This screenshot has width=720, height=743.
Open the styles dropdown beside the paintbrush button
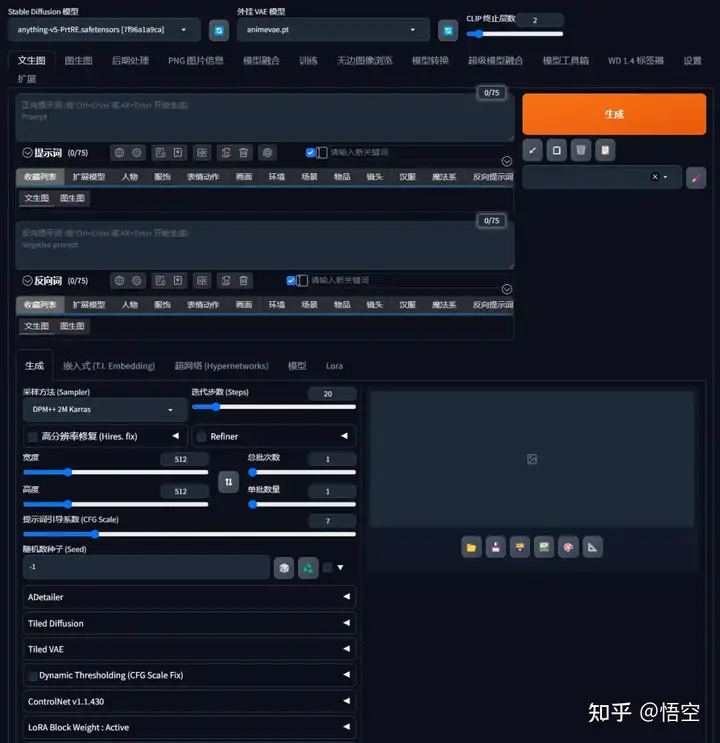602,177
